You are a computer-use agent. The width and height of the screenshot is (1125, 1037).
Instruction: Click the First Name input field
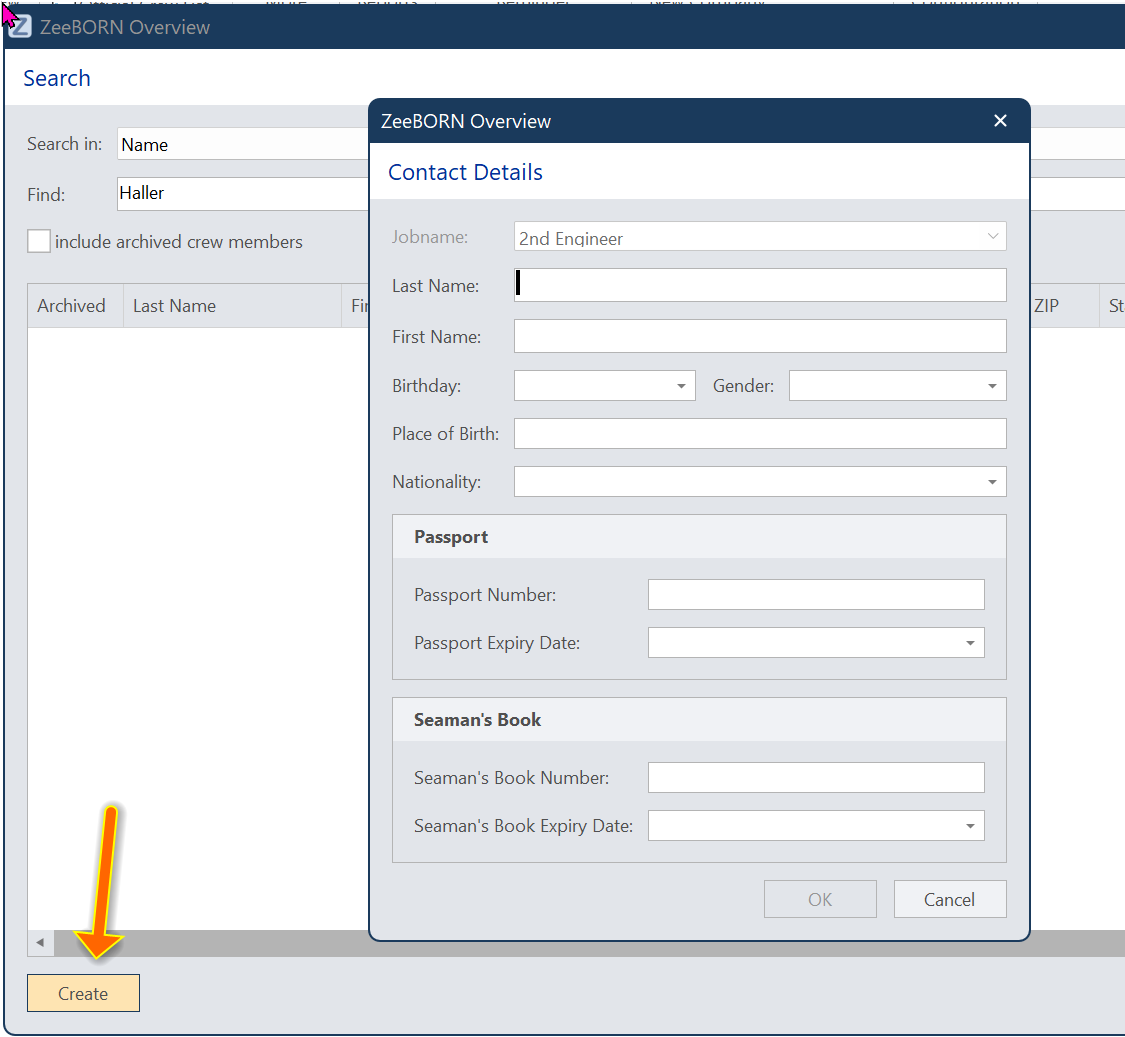[760, 336]
